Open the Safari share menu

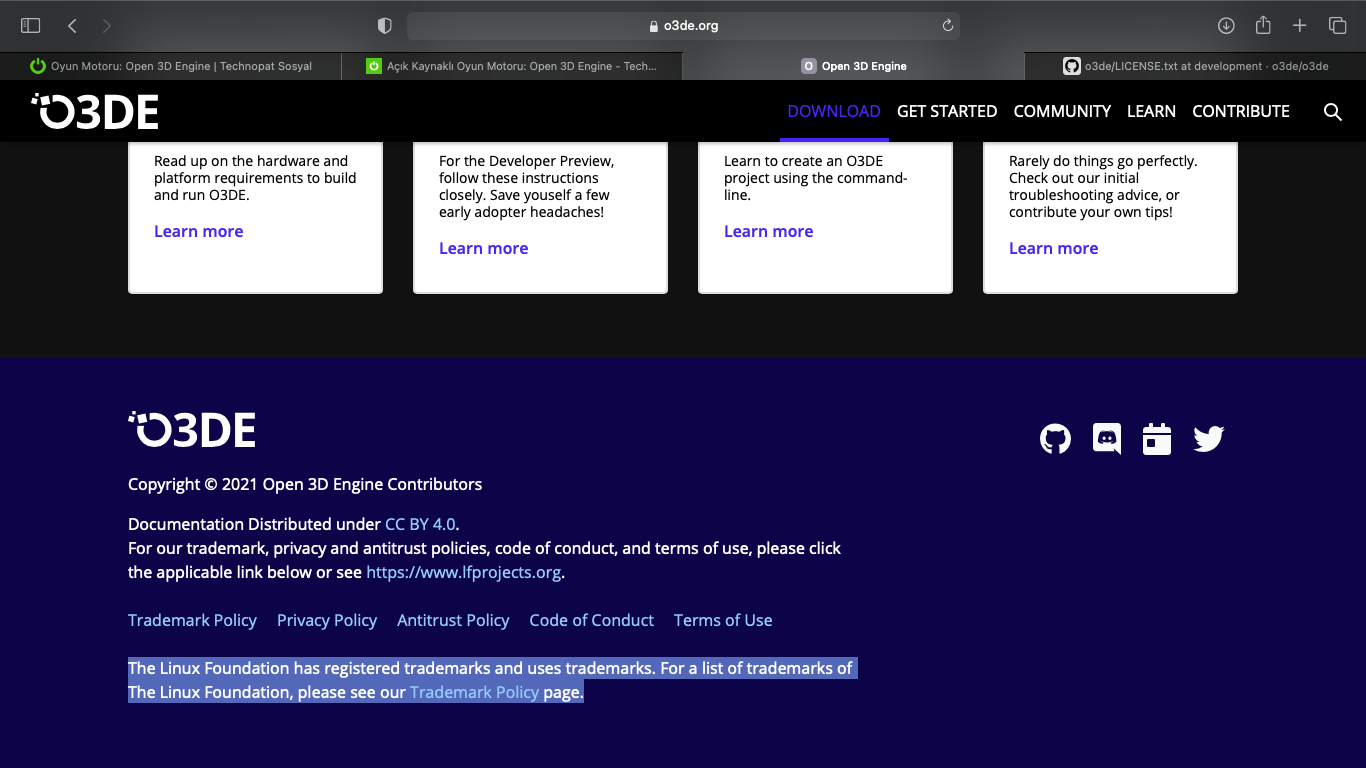[x=1263, y=25]
